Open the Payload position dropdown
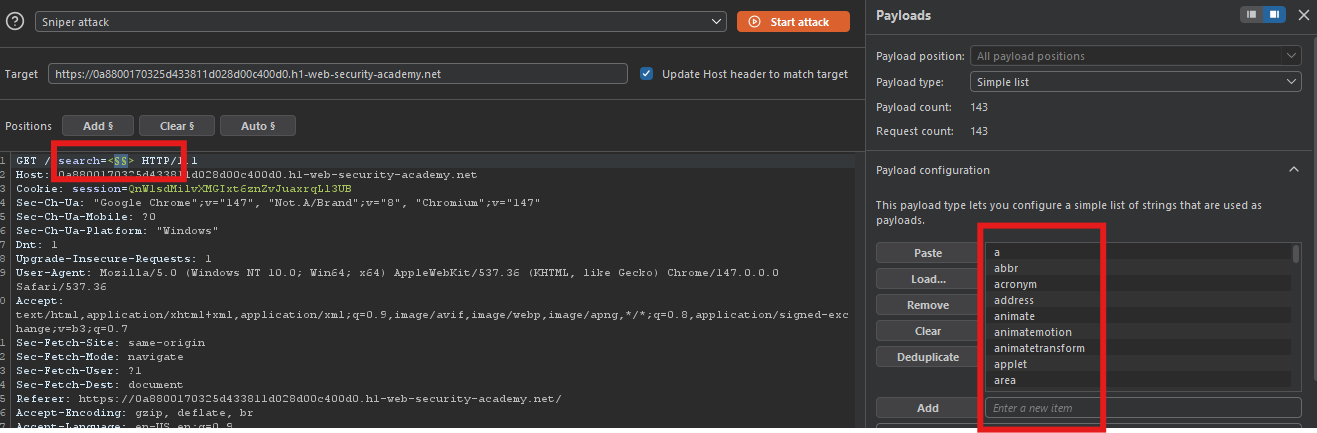This screenshot has width=1317, height=433. coord(1135,56)
